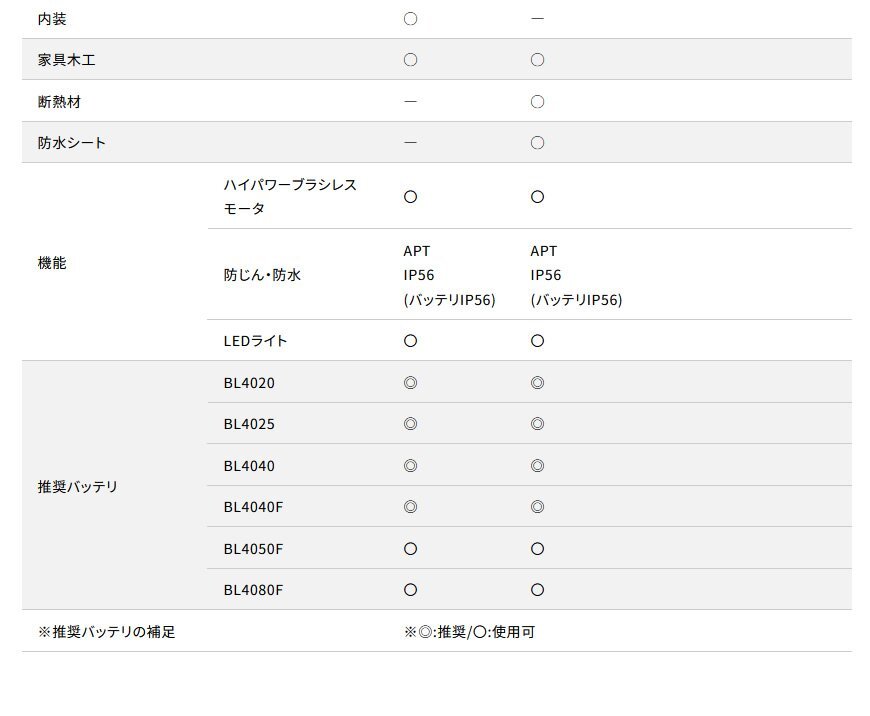Select the ○ circle for 内装 first column
Screen dimensions: 870x716
click(x=409, y=17)
